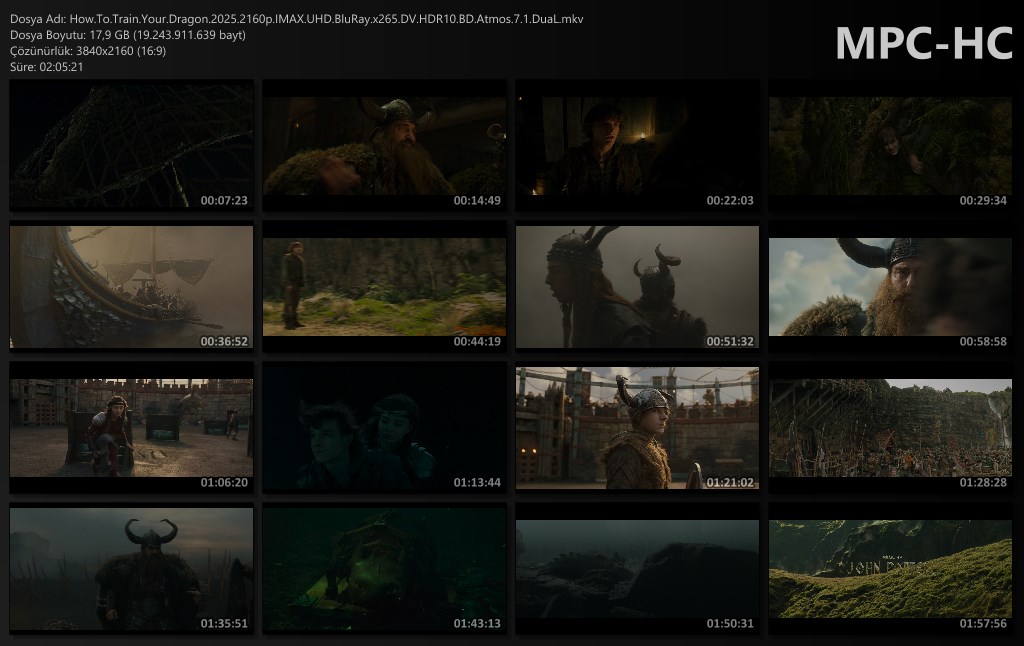Select the red-bearded Viking thumbnail at 00:58:58

pyautogui.click(x=890, y=286)
